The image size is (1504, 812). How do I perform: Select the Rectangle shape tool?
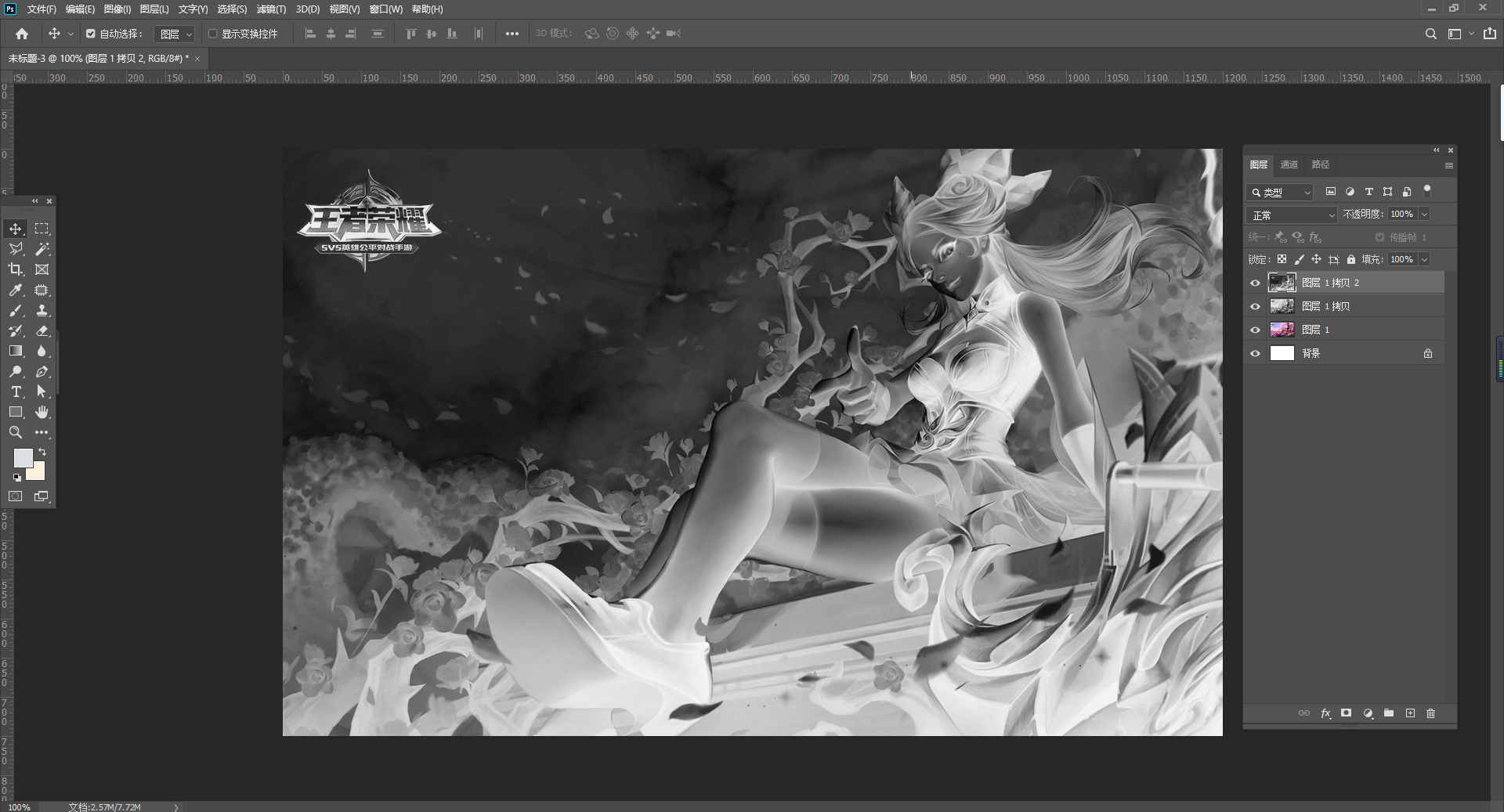click(x=16, y=412)
